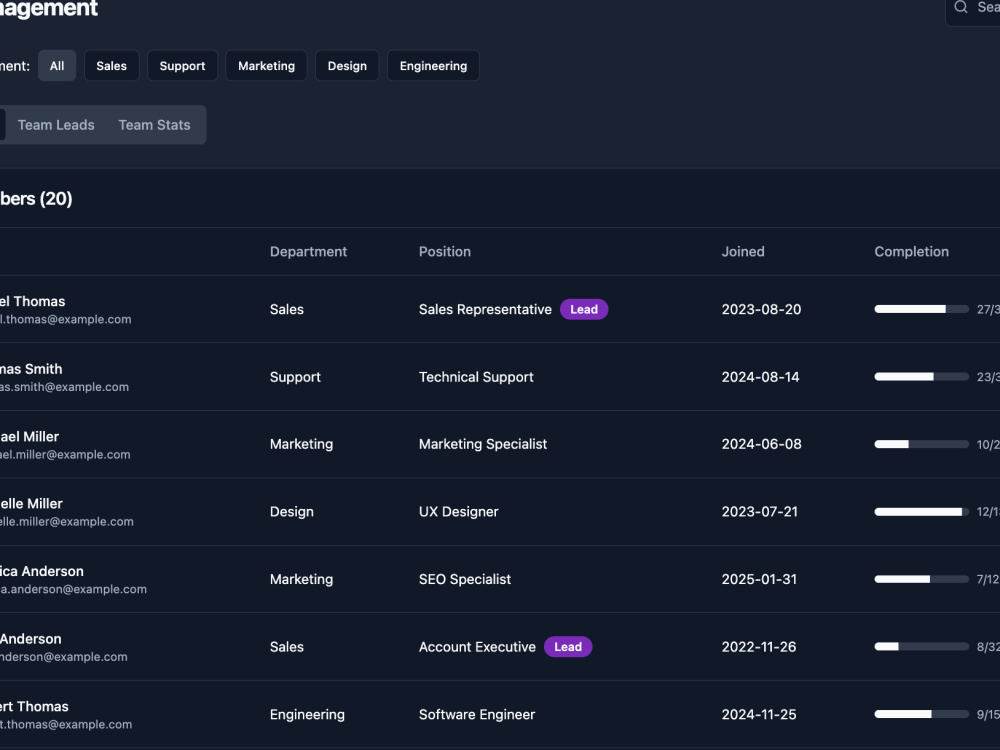The image size is (1000, 750).
Task: Click the smith@example.com email
Action: tap(64, 387)
